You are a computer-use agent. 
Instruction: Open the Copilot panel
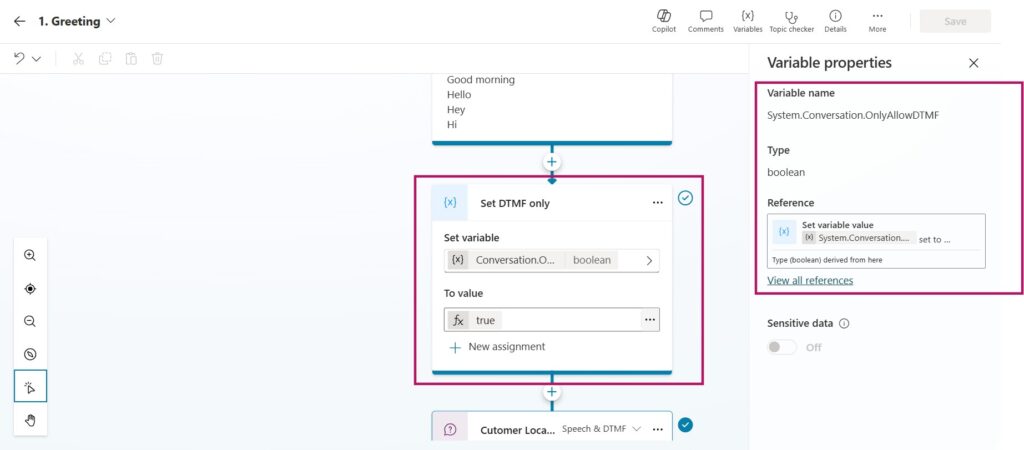[x=663, y=20]
